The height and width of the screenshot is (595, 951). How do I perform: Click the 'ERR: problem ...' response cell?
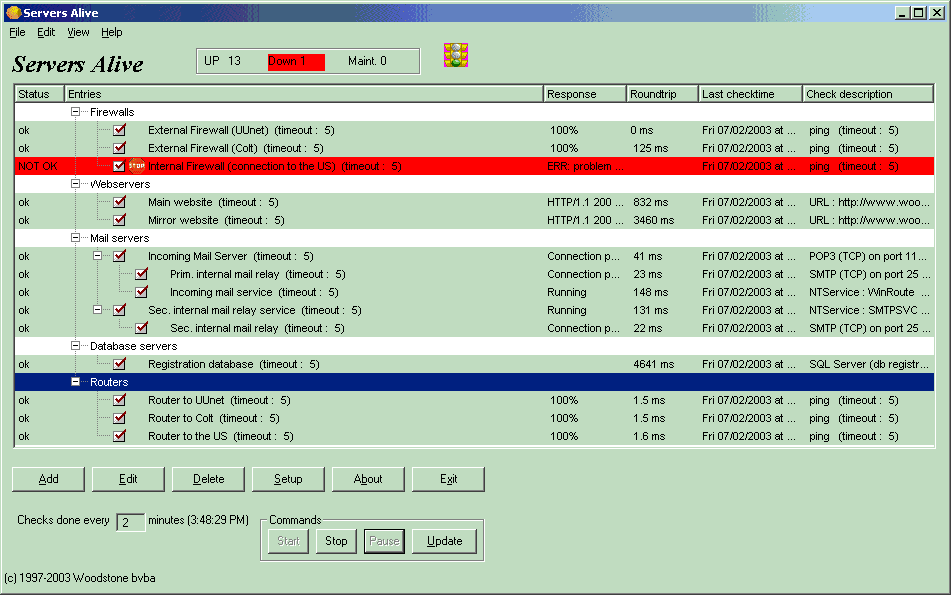pos(585,166)
